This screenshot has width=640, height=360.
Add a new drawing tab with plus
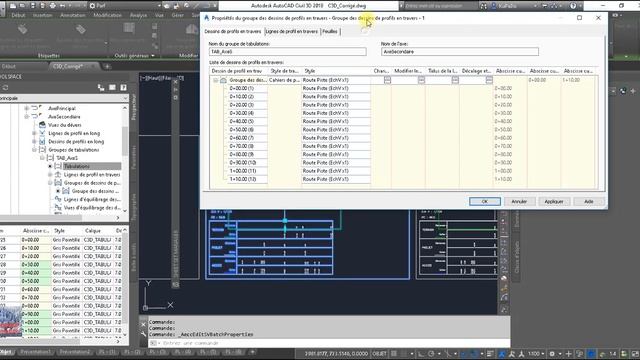[107, 66]
